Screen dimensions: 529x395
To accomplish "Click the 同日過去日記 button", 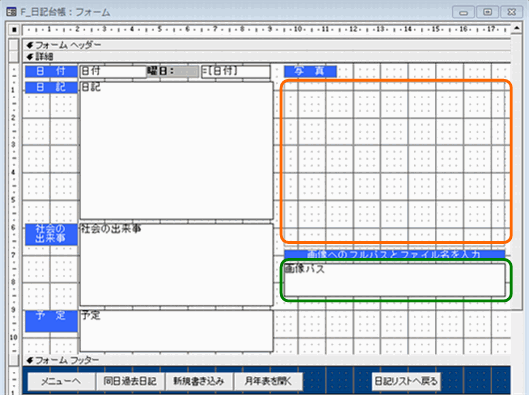I will tap(130, 381).
